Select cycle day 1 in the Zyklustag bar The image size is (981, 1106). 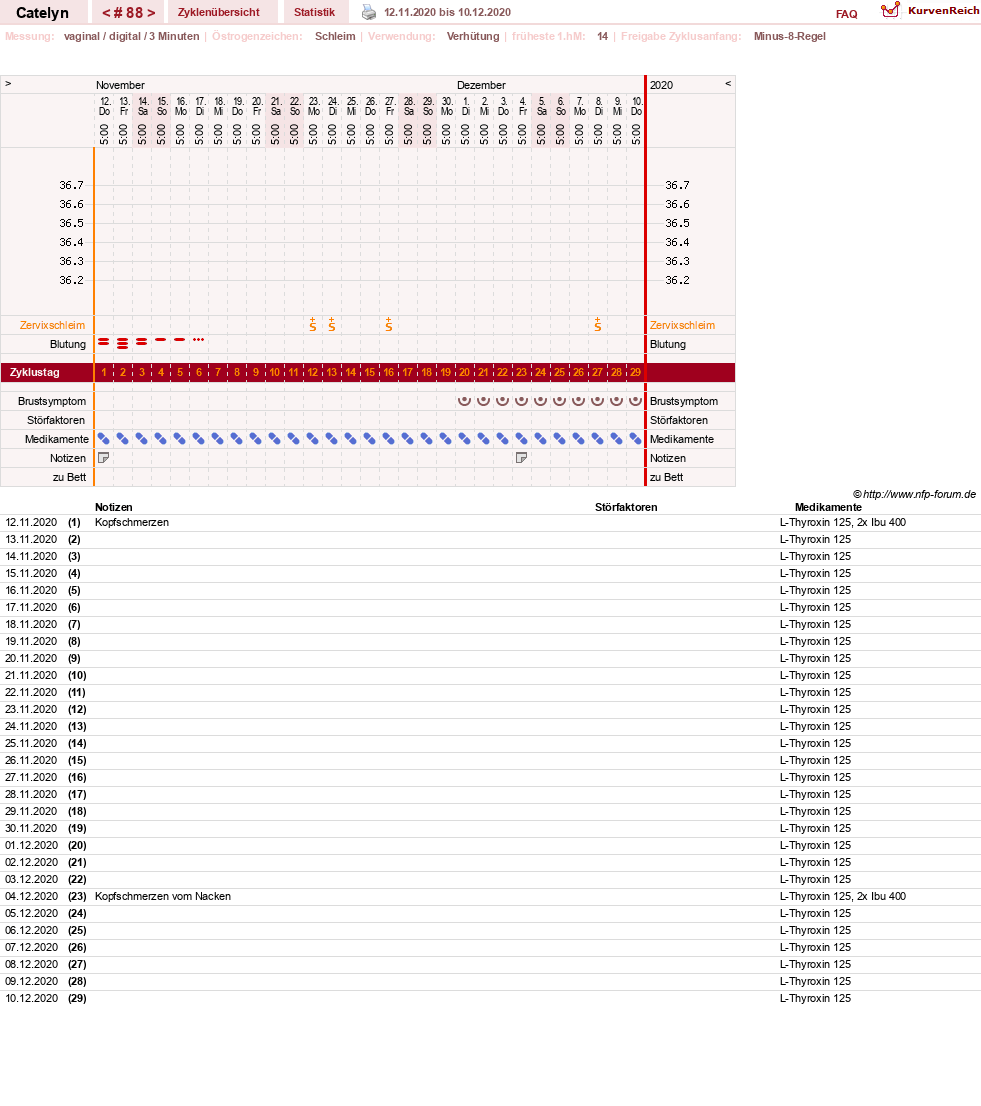[104, 372]
